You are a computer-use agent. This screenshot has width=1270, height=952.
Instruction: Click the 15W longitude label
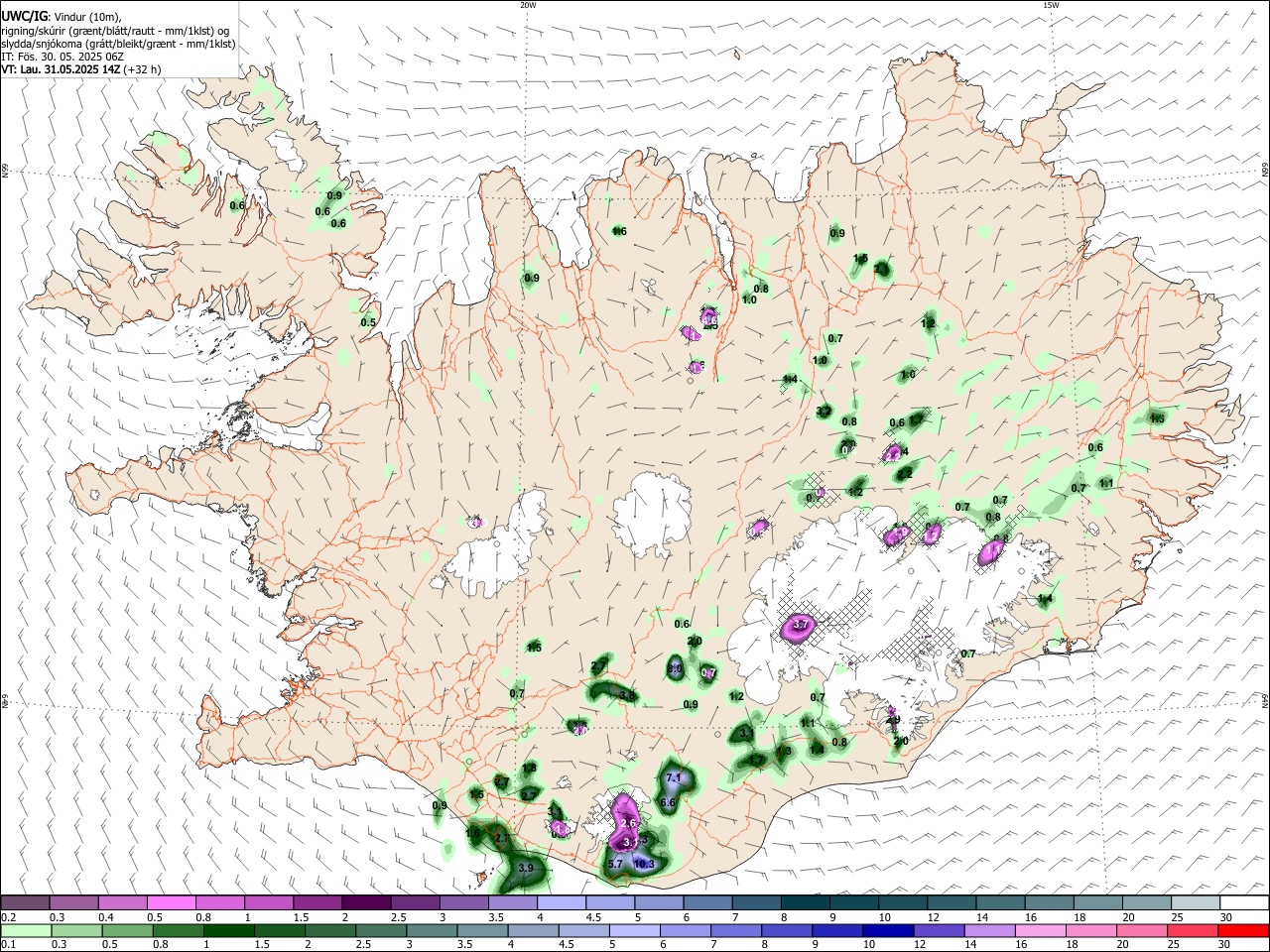pos(1050,5)
